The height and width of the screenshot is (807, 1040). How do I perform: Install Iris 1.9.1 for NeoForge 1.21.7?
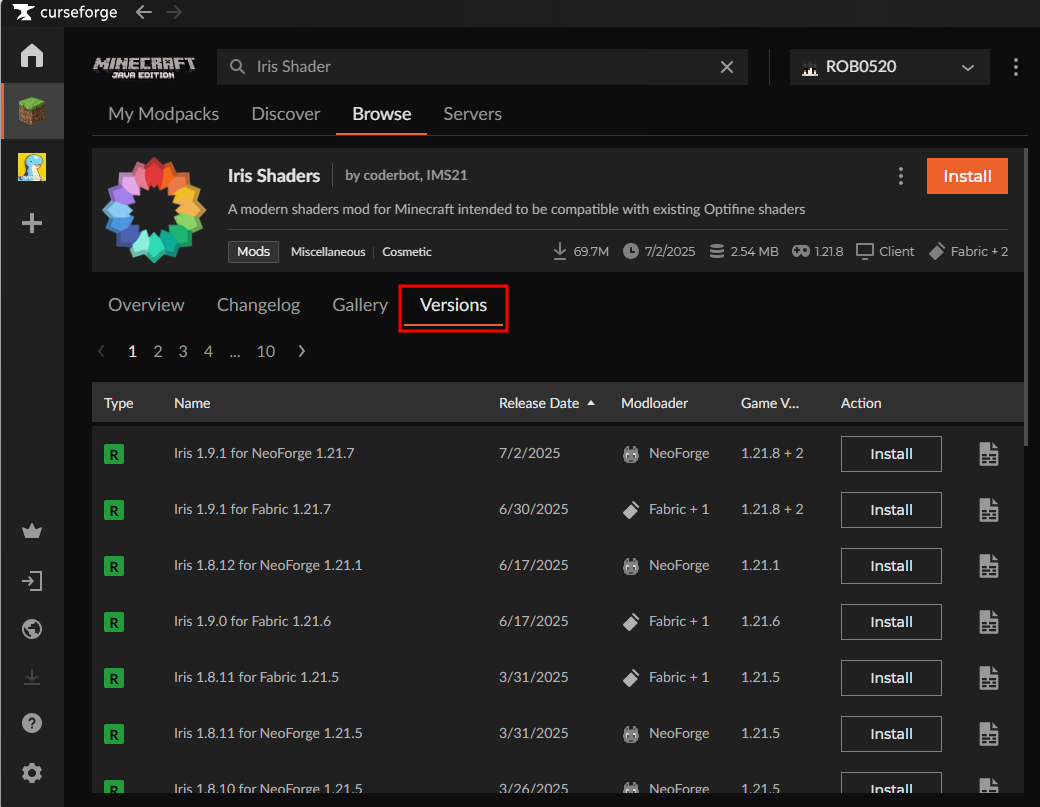tap(891, 454)
